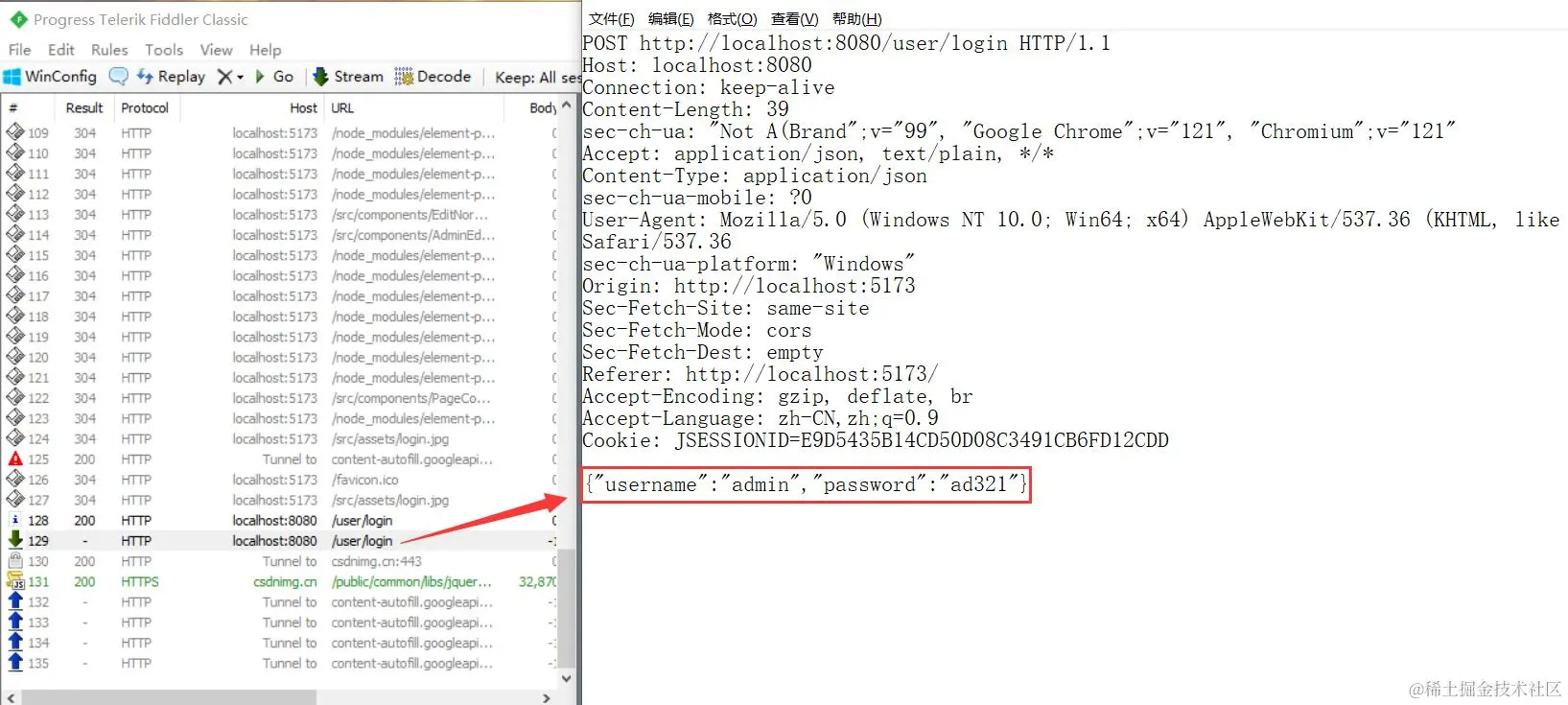This screenshot has height=705, width=1568.
Task: Select the /favicon.ico URL in session 126
Action: 364,480
